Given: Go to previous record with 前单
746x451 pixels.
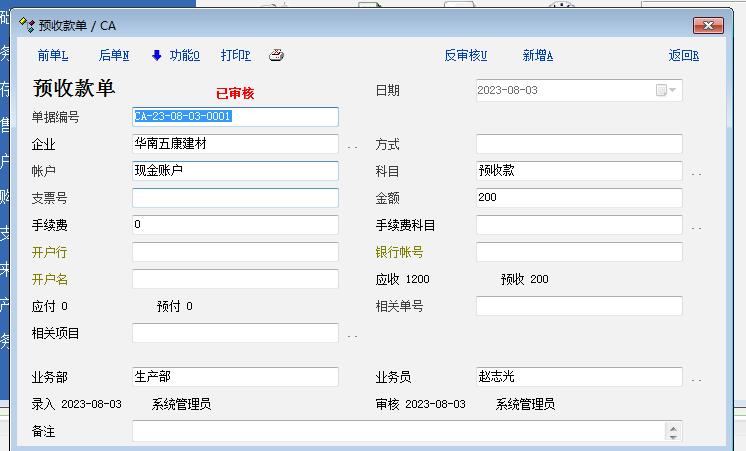Looking at the screenshot, I should tap(53, 55).
